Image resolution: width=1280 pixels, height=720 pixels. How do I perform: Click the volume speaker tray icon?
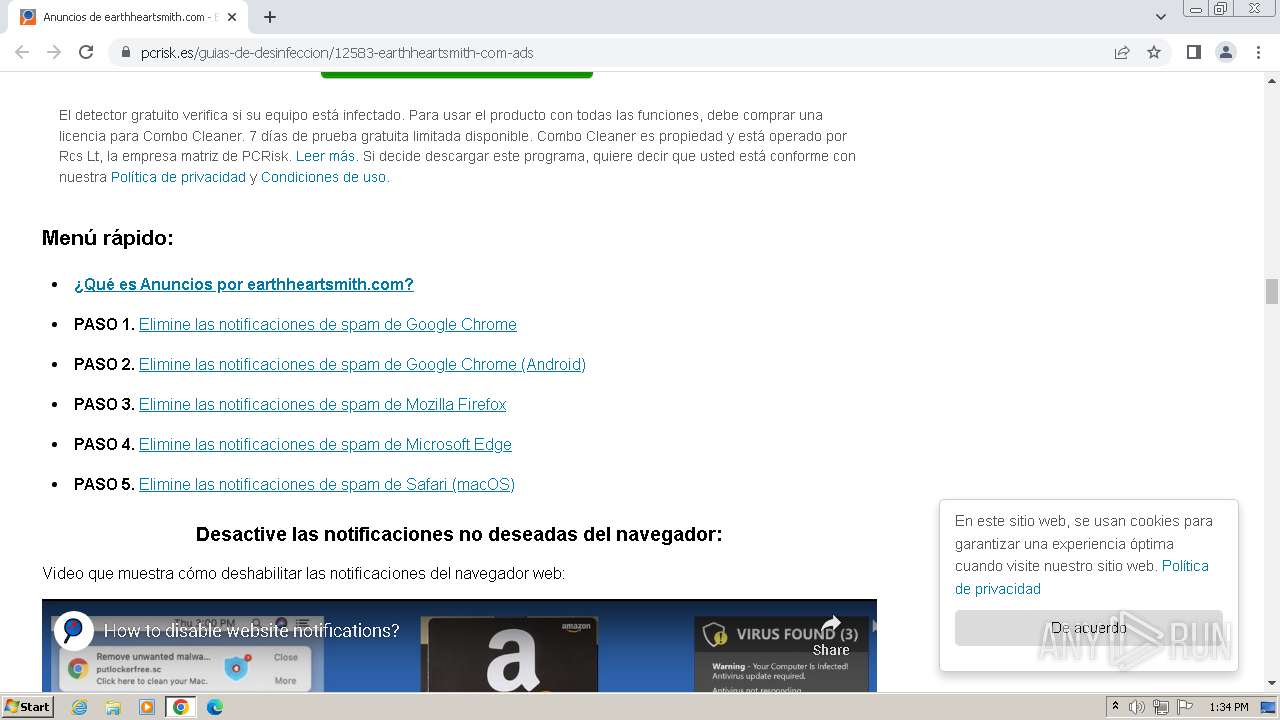(1137, 707)
